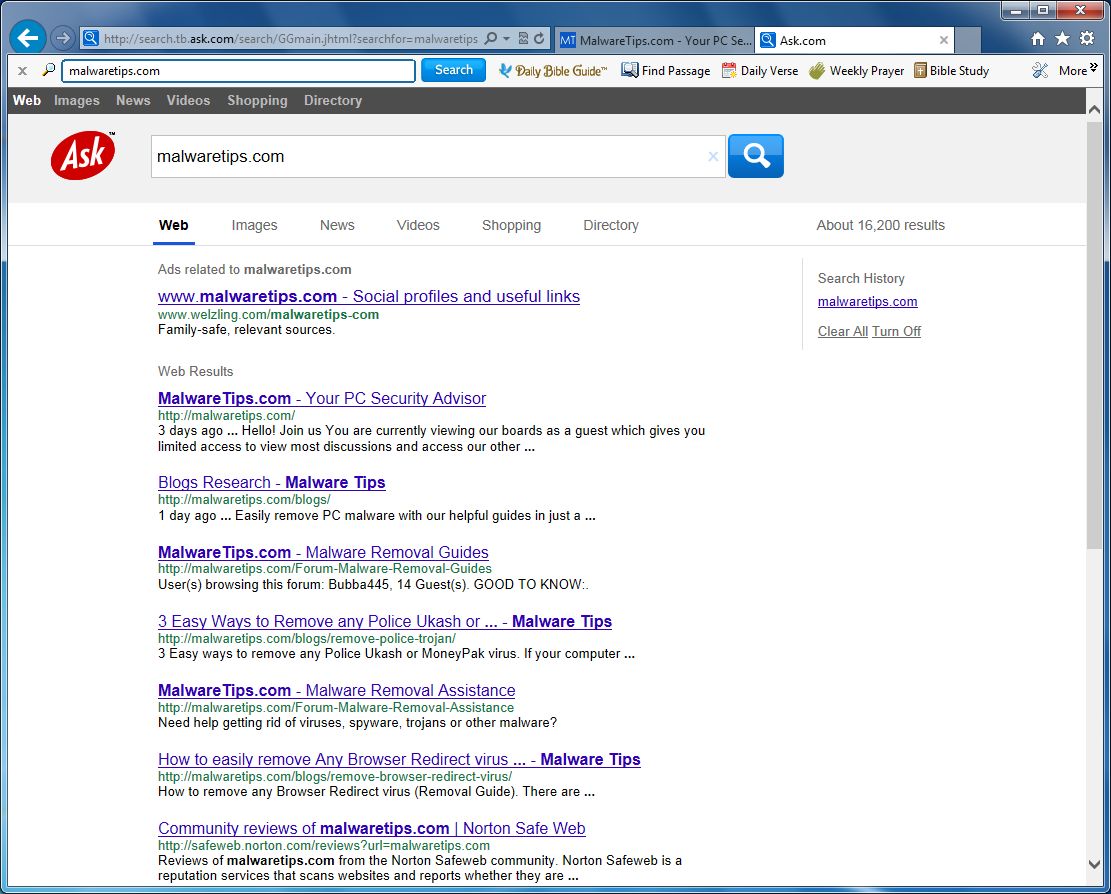Open 'Browser Redirect virus' result link
This screenshot has width=1111, height=894.
[x=399, y=759]
